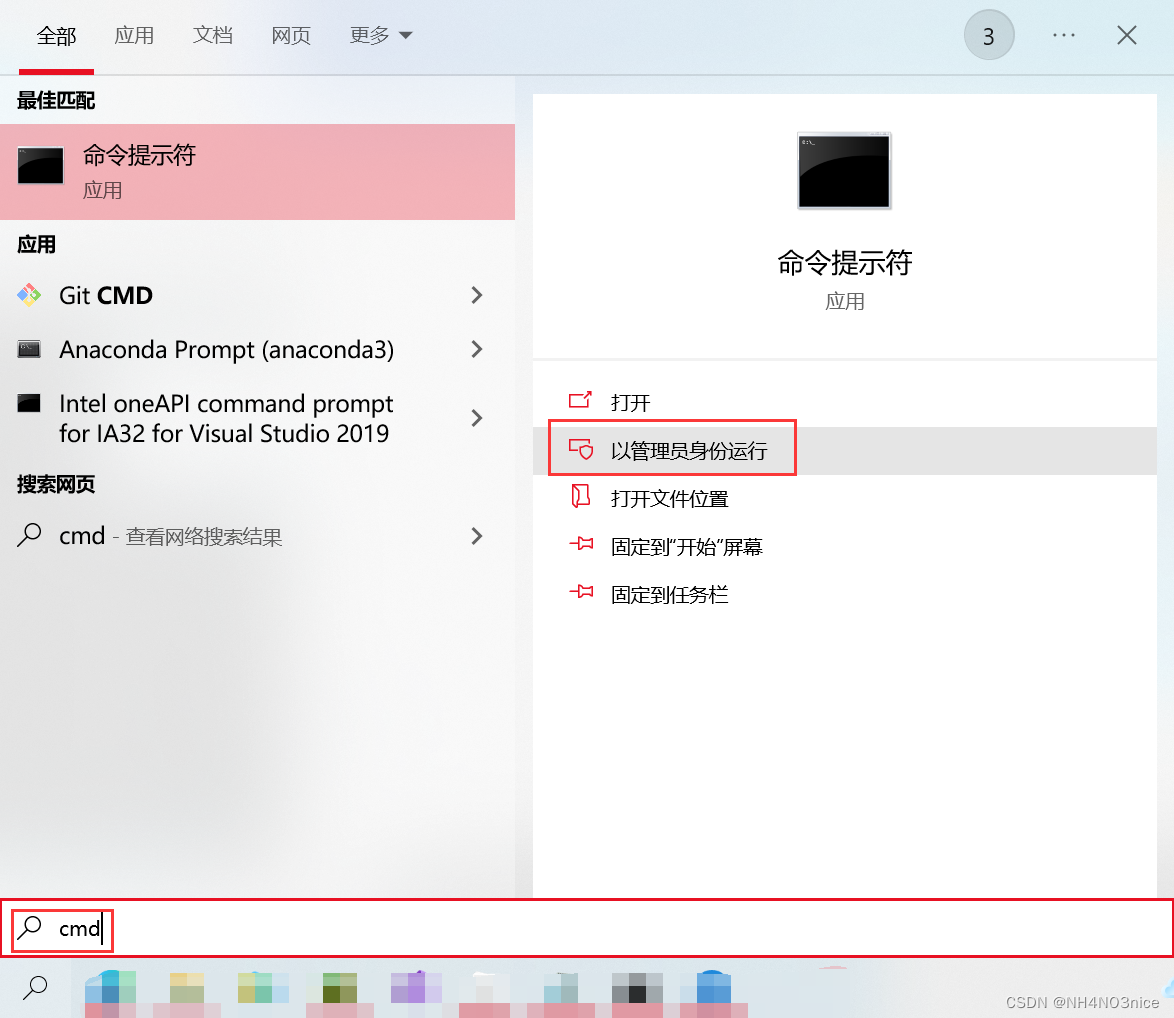Open the 更多 dropdown
The width and height of the screenshot is (1174, 1018).
(x=380, y=35)
